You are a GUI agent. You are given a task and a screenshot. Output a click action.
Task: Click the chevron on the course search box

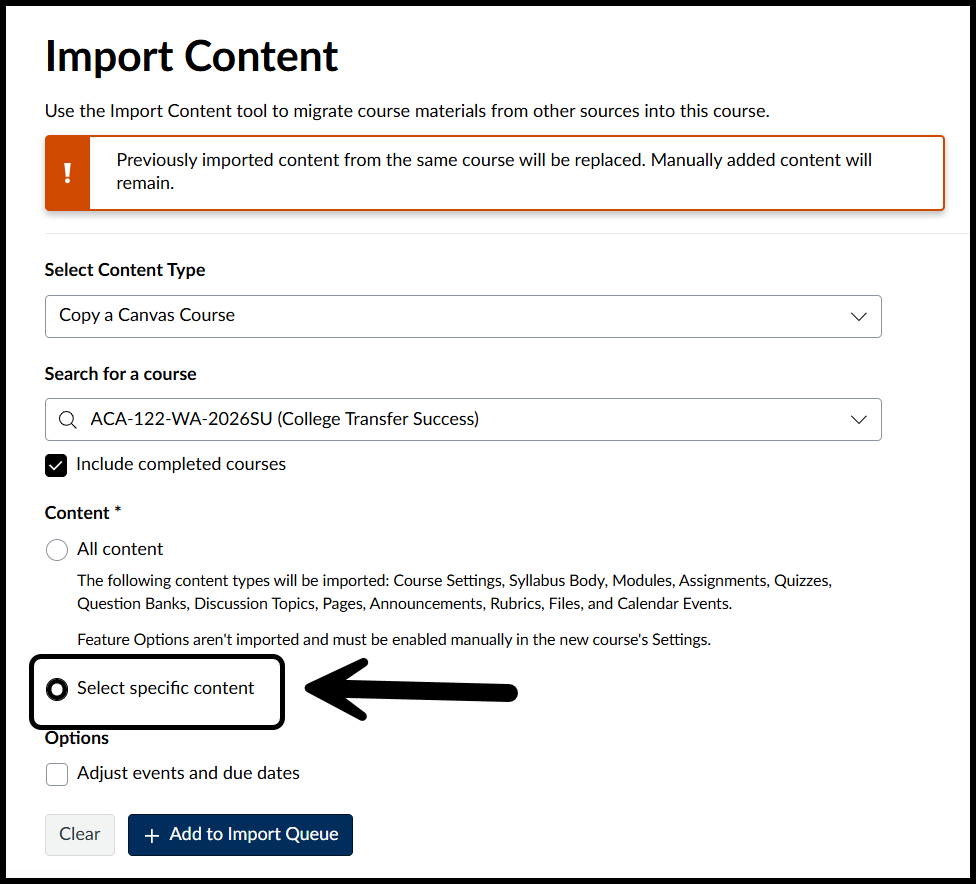click(x=858, y=419)
